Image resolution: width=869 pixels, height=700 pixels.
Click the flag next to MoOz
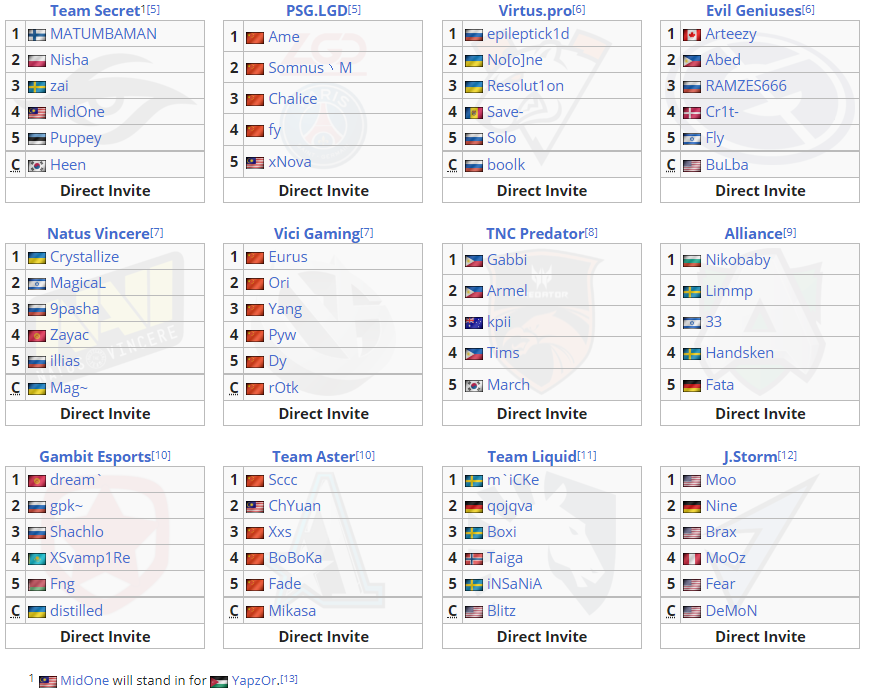(x=692, y=558)
